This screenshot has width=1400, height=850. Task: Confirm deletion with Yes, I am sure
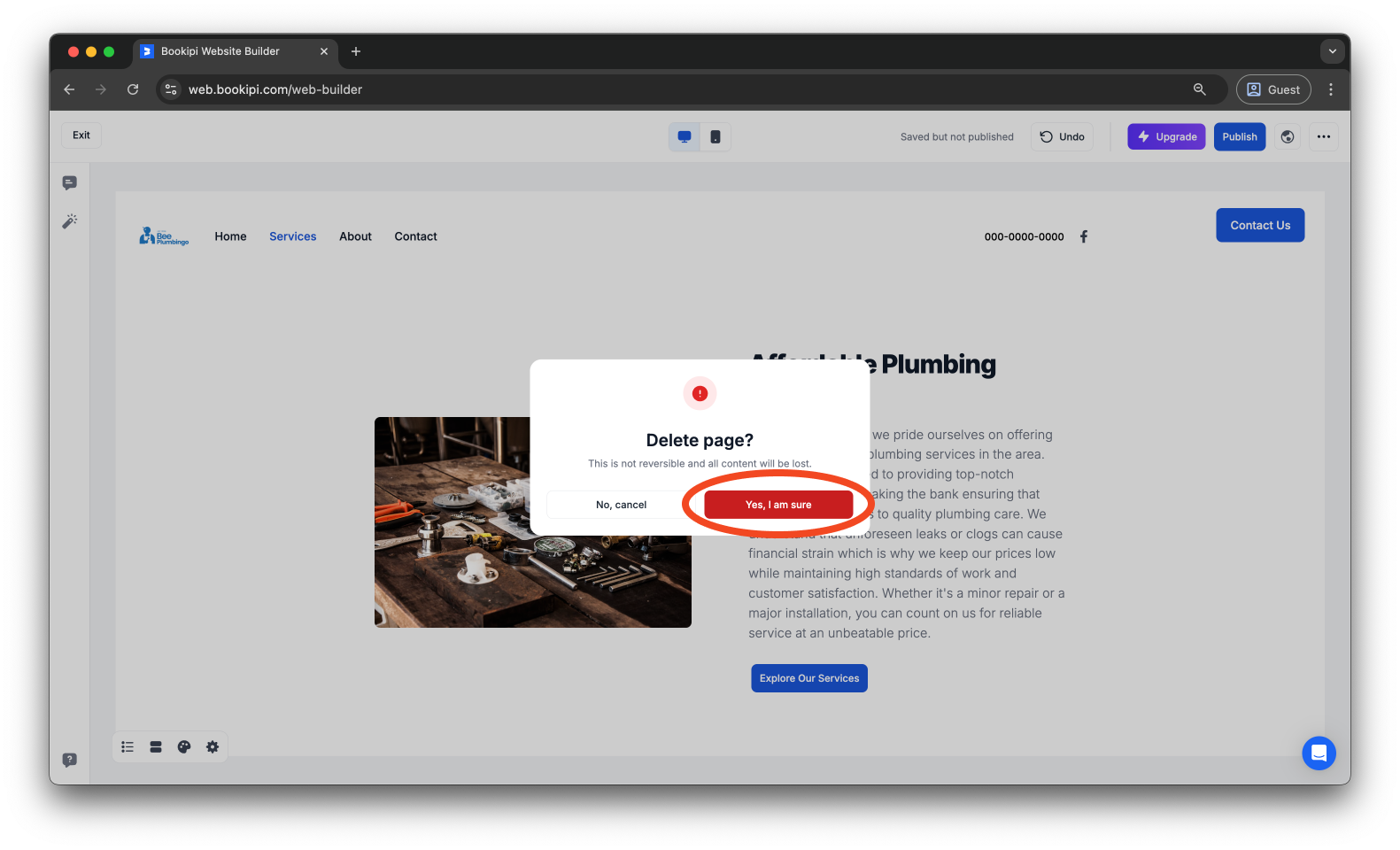(778, 505)
